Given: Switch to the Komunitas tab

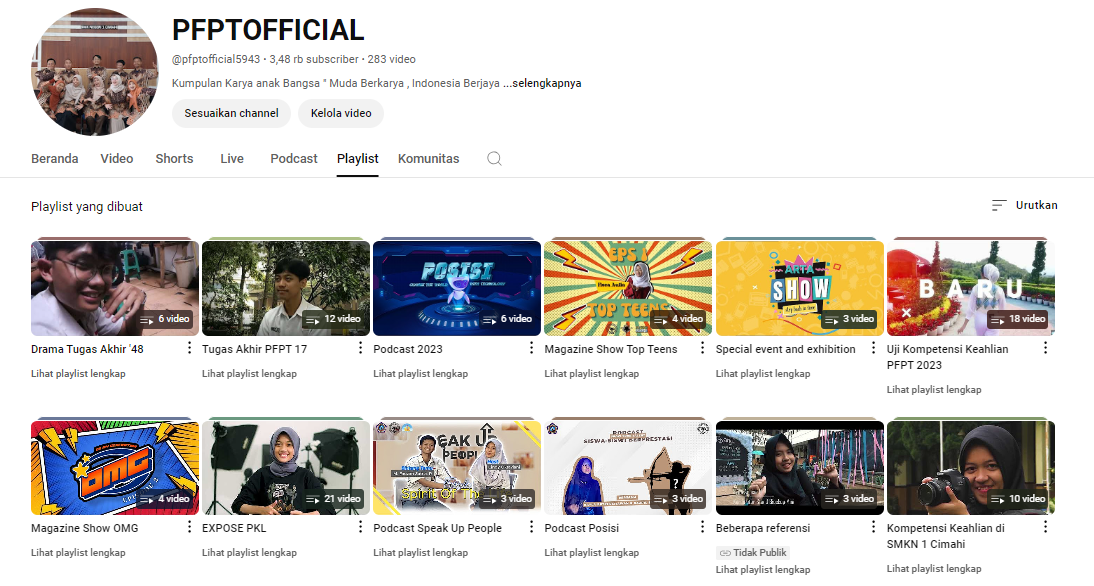Looking at the screenshot, I should (x=428, y=158).
